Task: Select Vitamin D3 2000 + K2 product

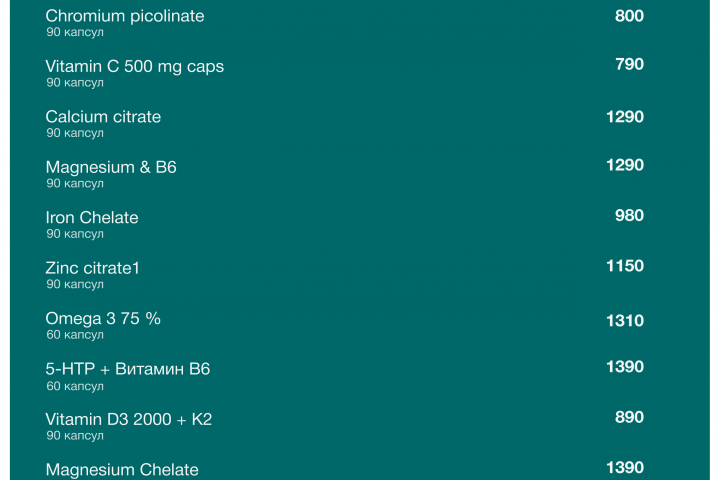Action: click(129, 419)
